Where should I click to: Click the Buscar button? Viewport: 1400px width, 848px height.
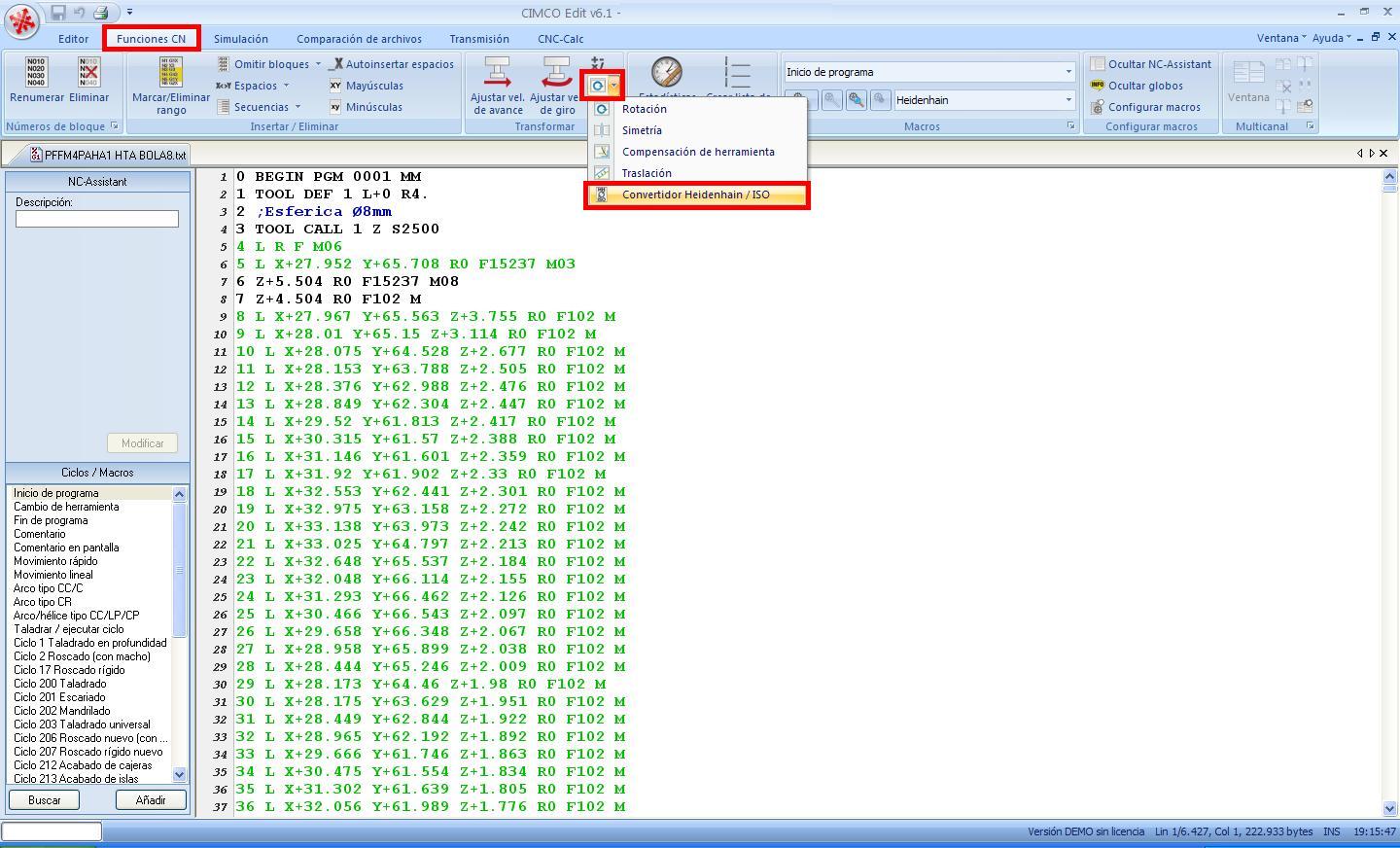tap(45, 799)
